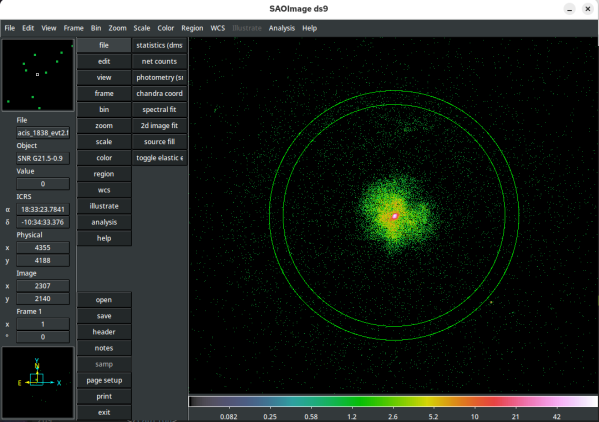This screenshot has height=422, width=599.
Task: Click the source fill button
Action: point(159,142)
